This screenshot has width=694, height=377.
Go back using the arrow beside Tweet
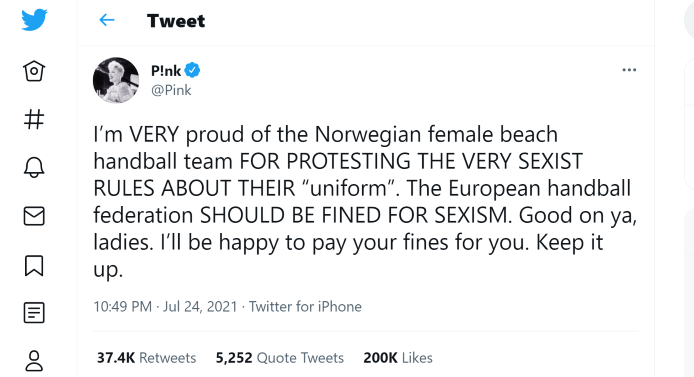(107, 20)
